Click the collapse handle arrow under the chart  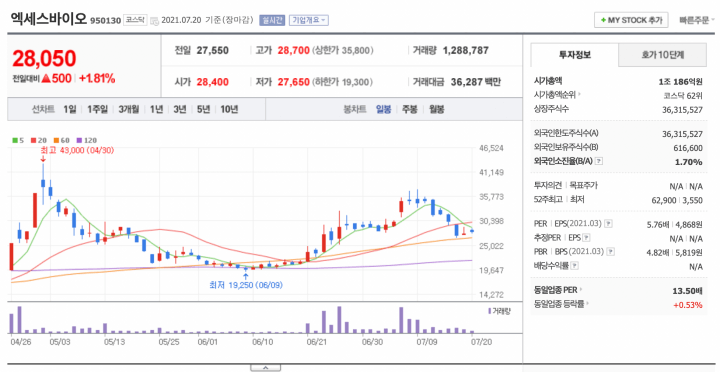pos(265,368)
